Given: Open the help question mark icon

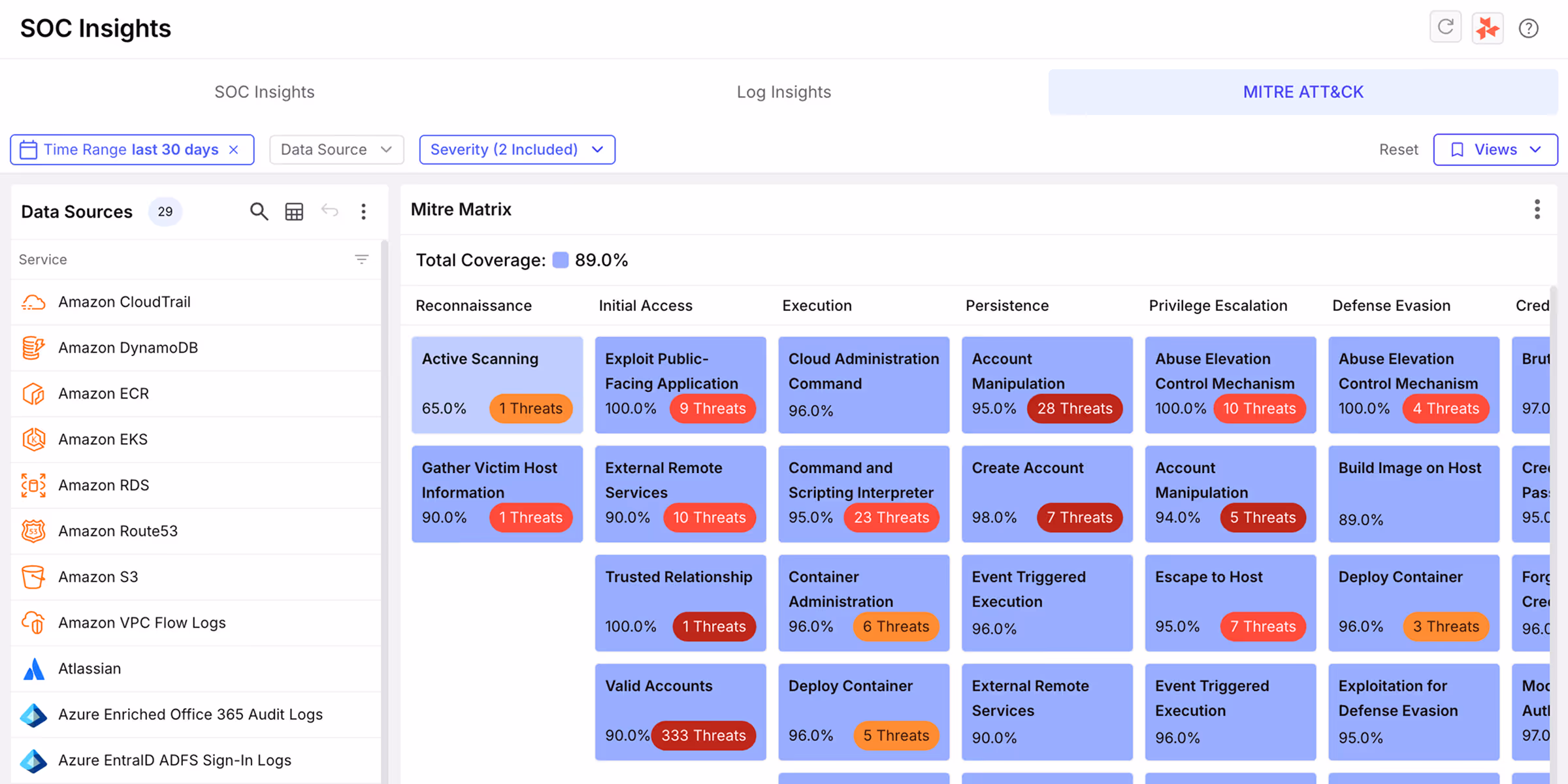Looking at the screenshot, I should coord(1529,28).
